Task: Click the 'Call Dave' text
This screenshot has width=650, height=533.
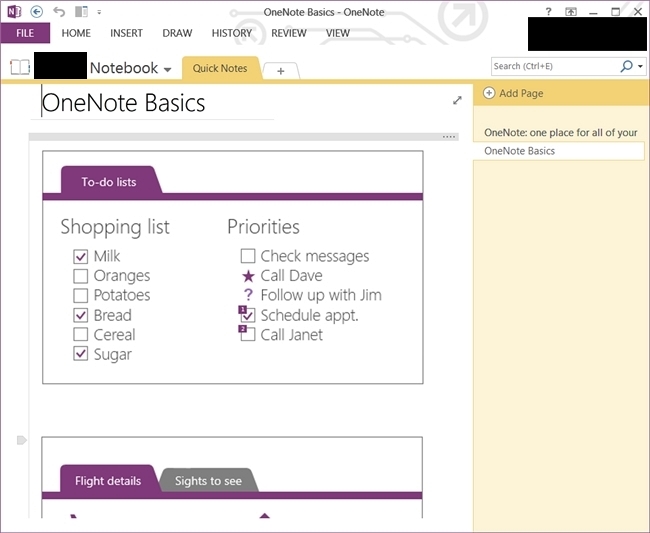Action: pos(292,276)
